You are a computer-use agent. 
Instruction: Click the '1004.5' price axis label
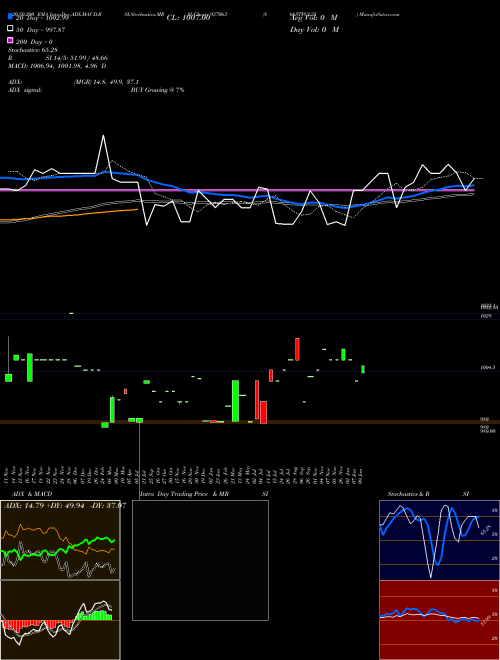[488, 367]
